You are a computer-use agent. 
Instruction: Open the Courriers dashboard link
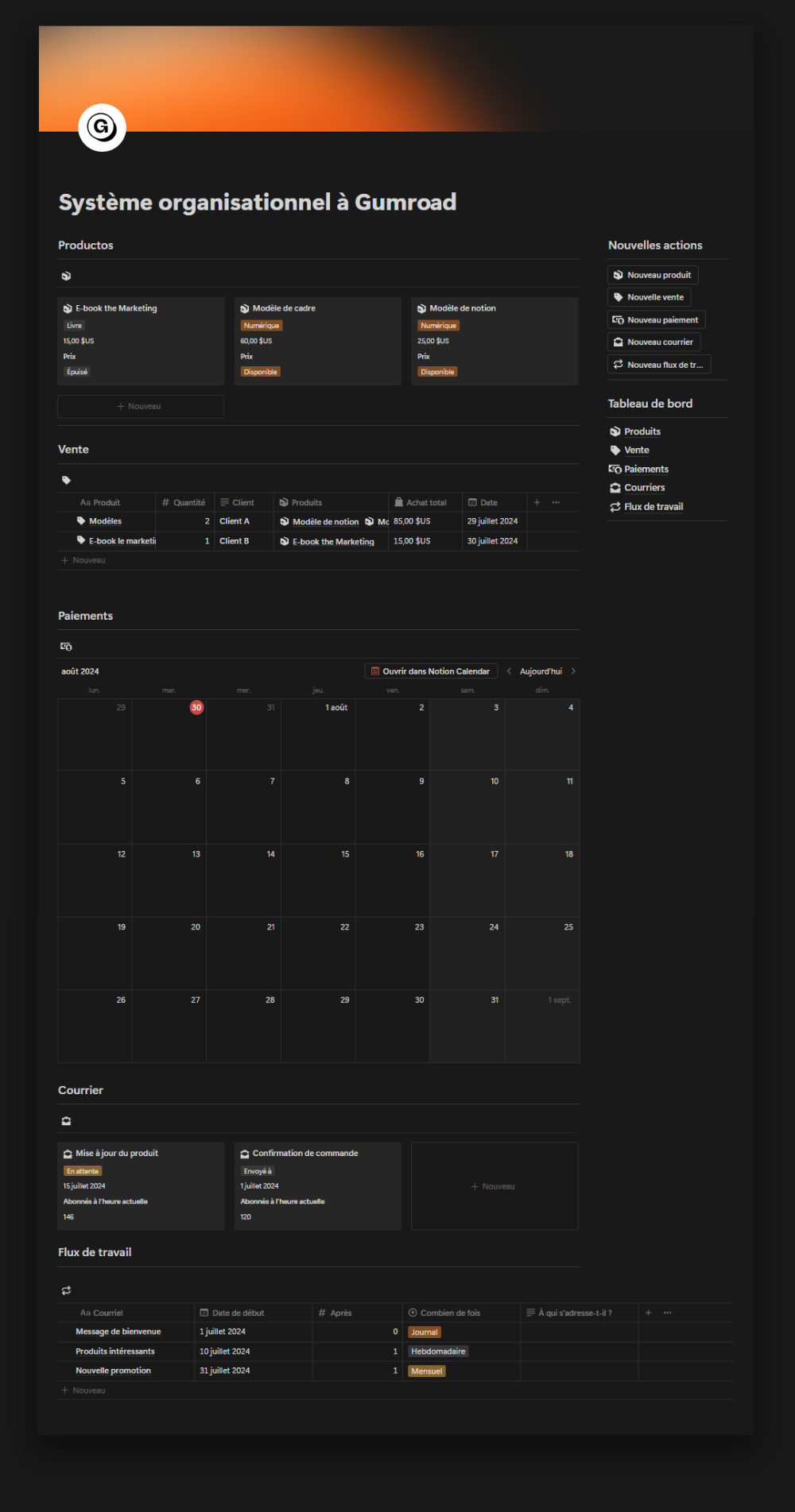(645, 488)
